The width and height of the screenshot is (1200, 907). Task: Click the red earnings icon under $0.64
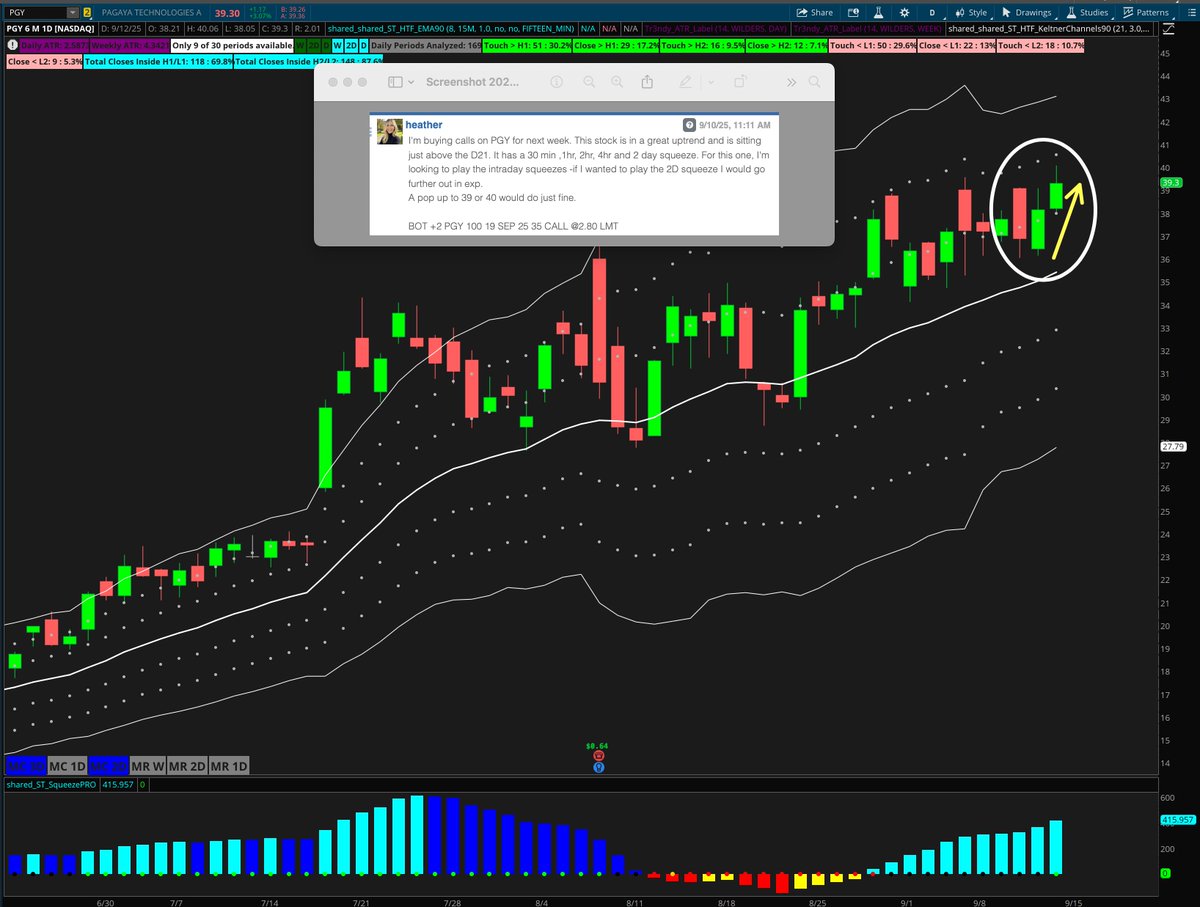pos(597,757)
